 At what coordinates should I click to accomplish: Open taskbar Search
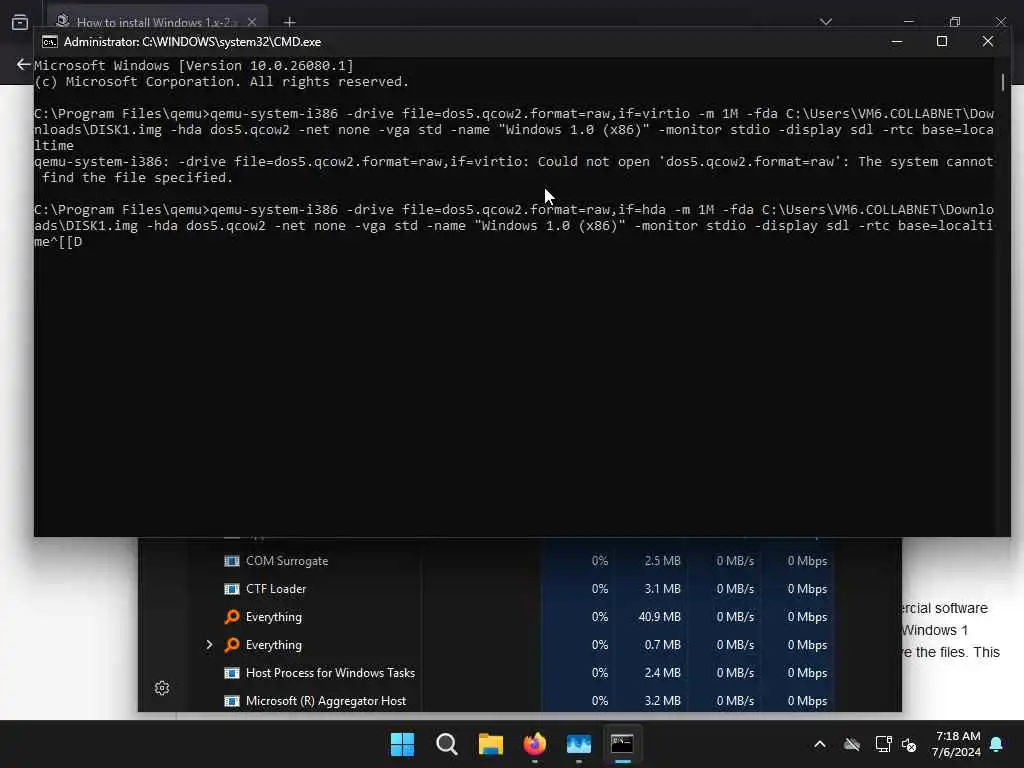pyautogui.click(x=447, y=744)
